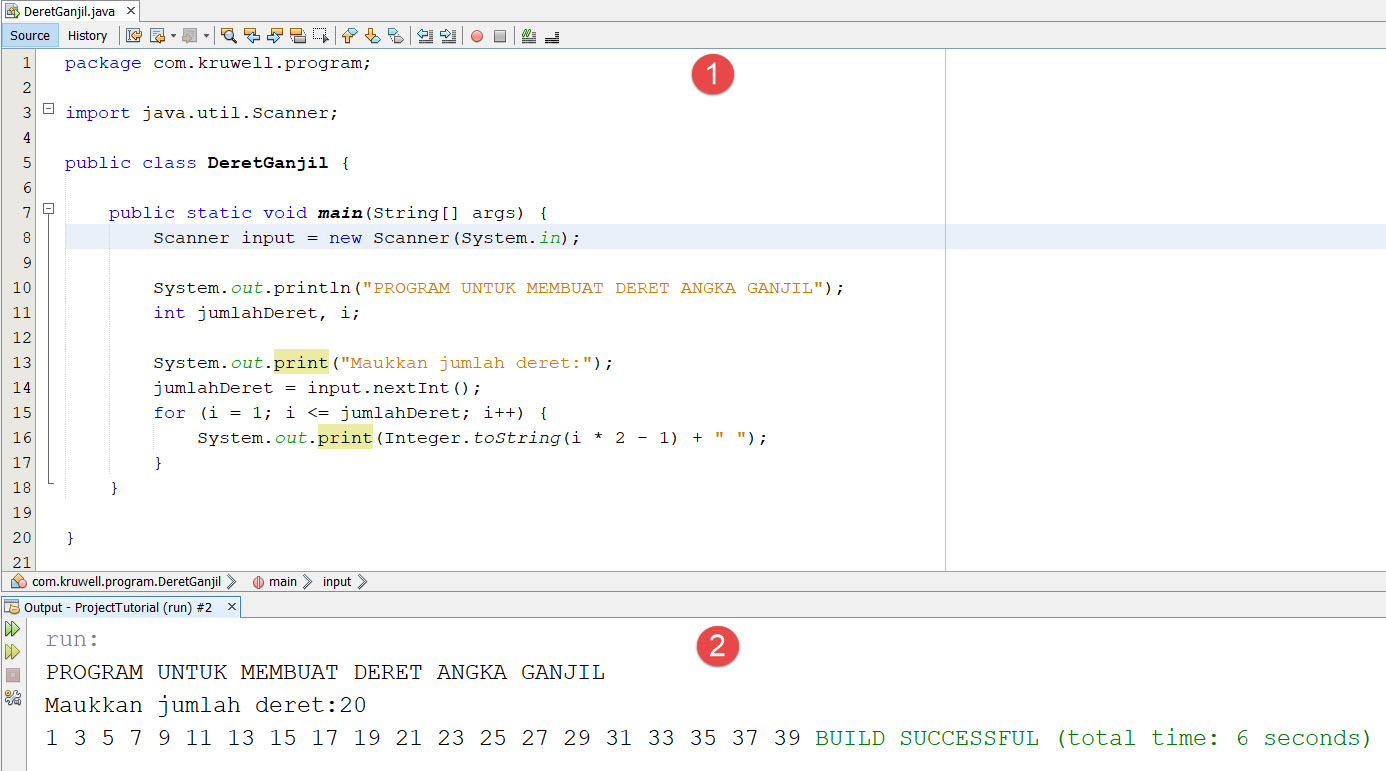Screen dimensions: 1386x771
Task: Jump to the Last Edit location
Action: [x=133, y=36]
